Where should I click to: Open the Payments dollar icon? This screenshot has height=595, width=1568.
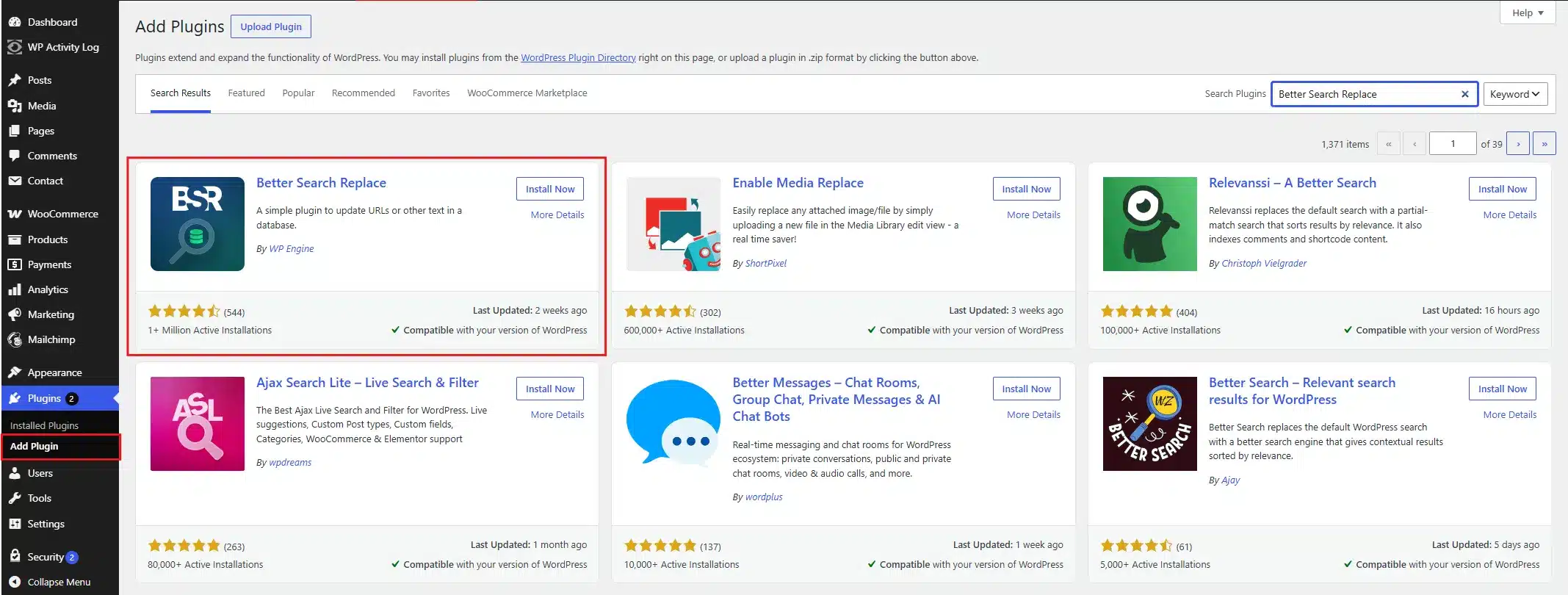coord(15,264)
